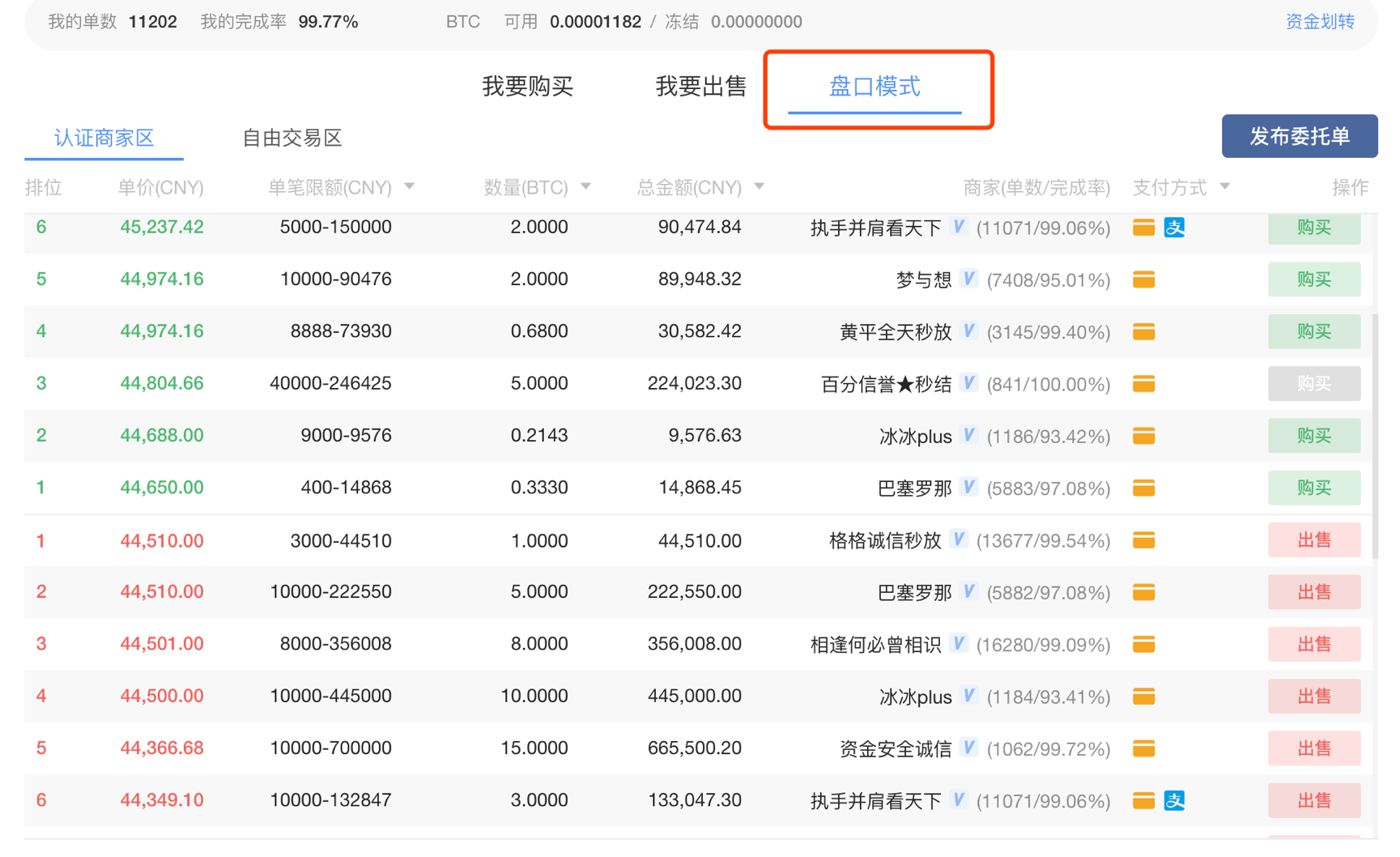1400x857 pixels.
Task: Click merchant name 相逢何必曾相识
Action: 875,644
